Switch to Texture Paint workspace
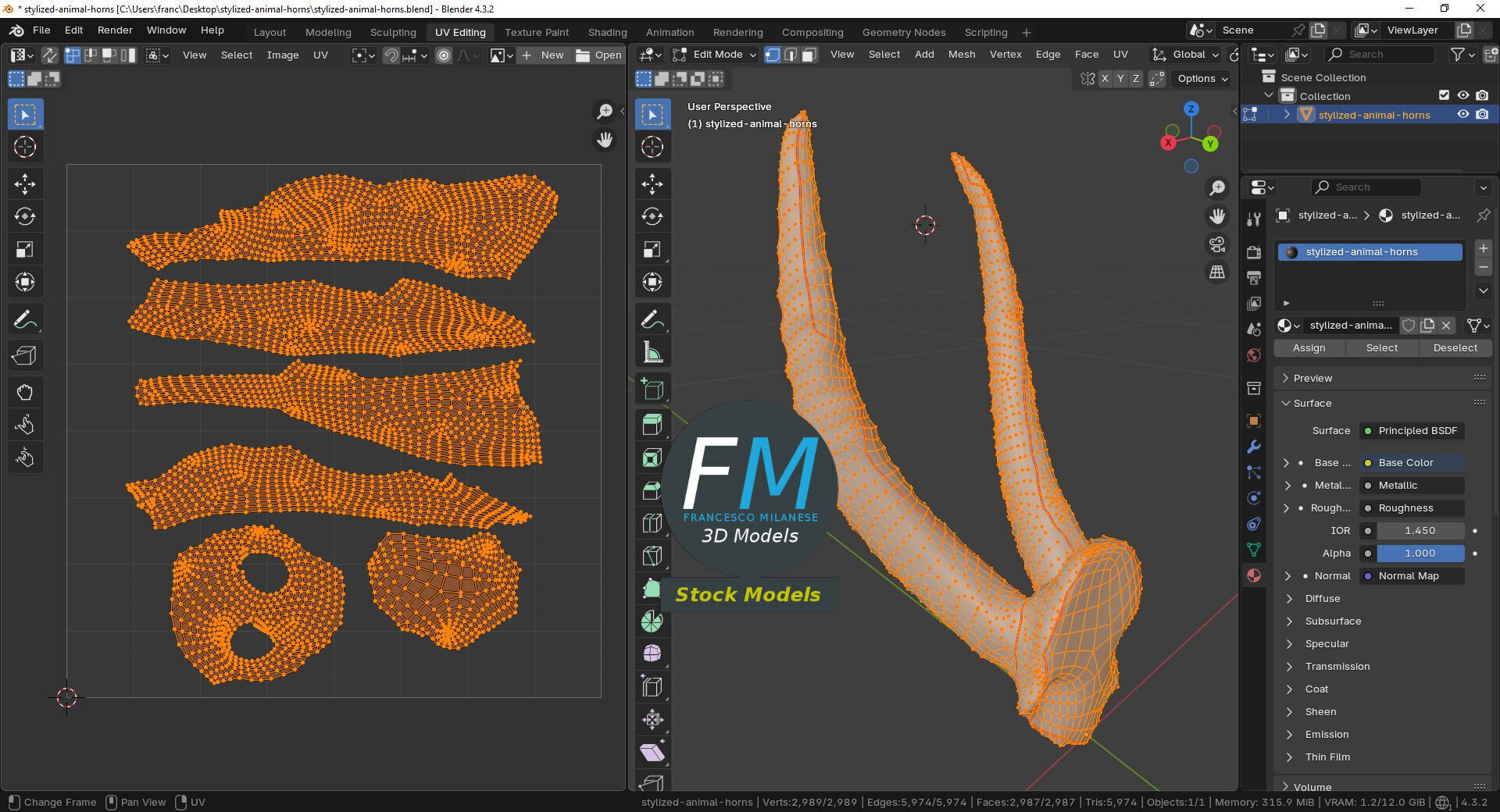The image size is (1500, 812). [537, 32]
